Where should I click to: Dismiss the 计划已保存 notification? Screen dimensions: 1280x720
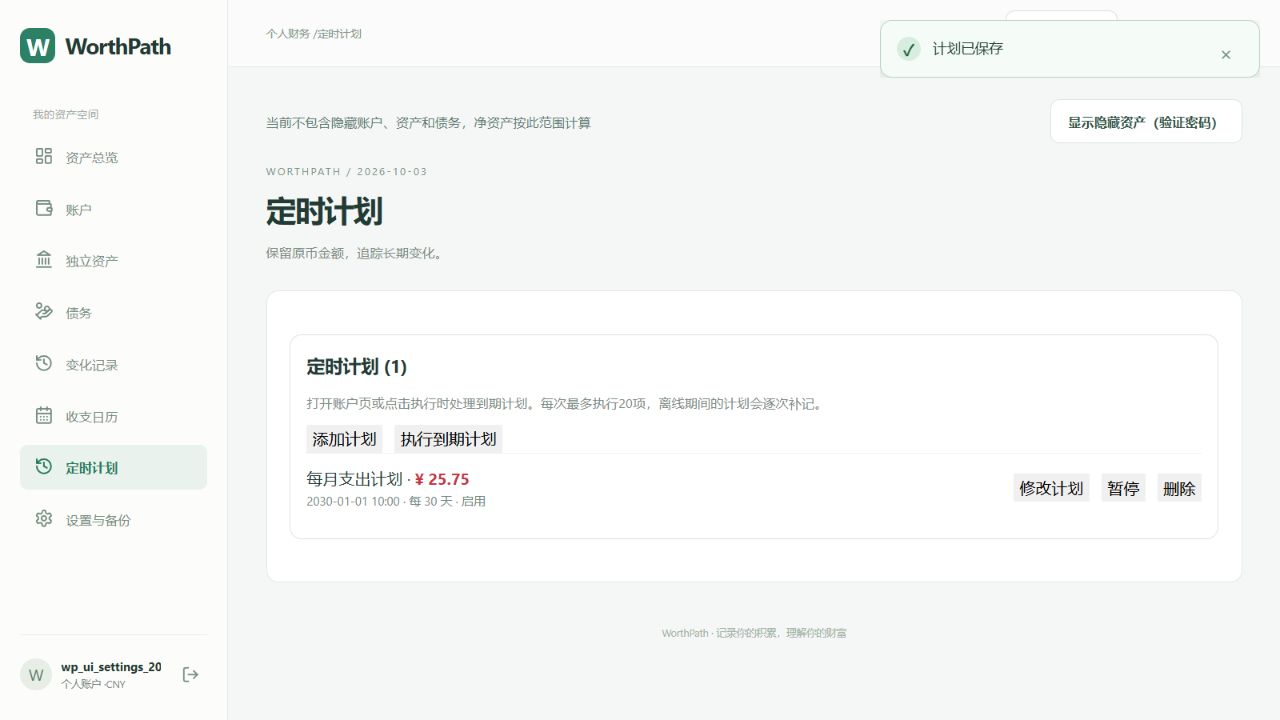pyautogui.click(x=1226, y=55)
